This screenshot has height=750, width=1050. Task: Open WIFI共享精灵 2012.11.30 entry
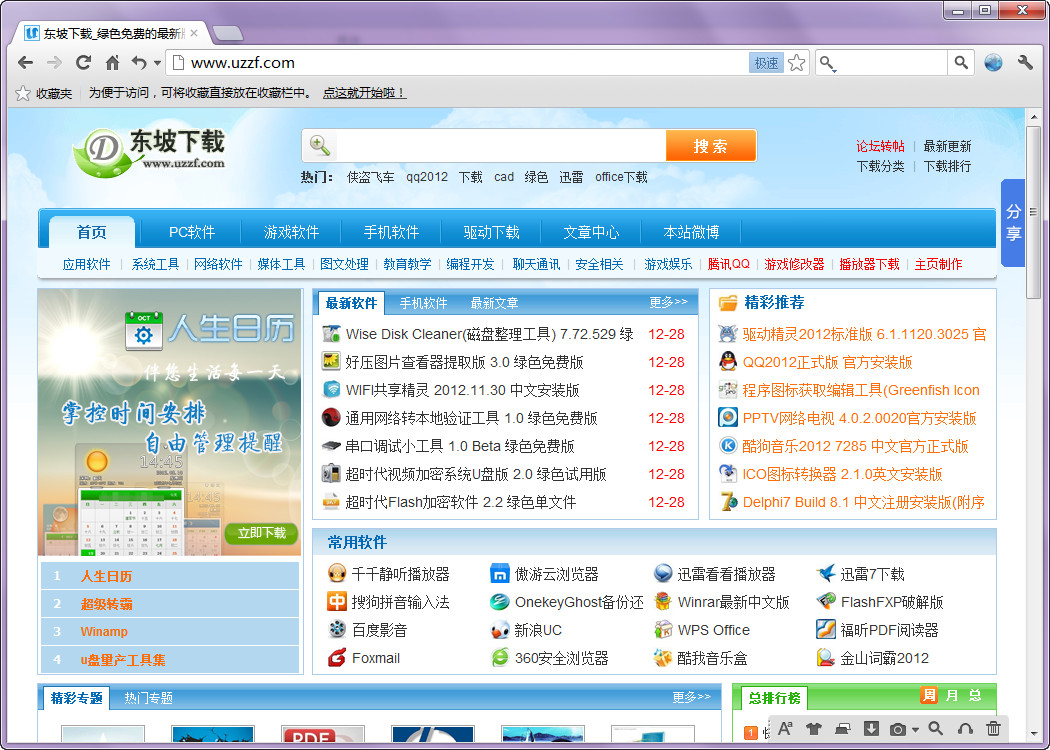tap(462, 390)
